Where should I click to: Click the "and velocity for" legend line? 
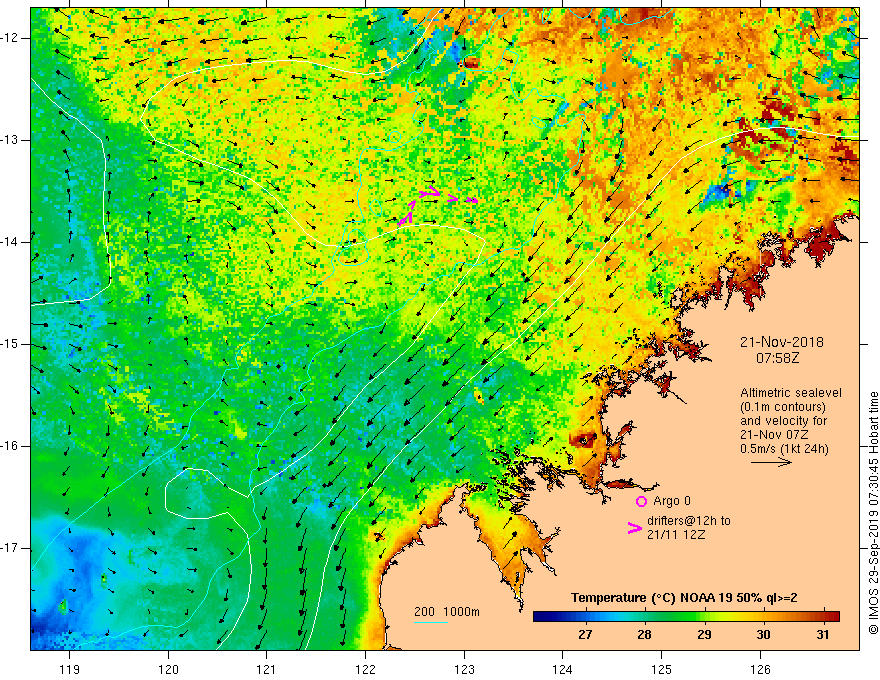(783, 421)
